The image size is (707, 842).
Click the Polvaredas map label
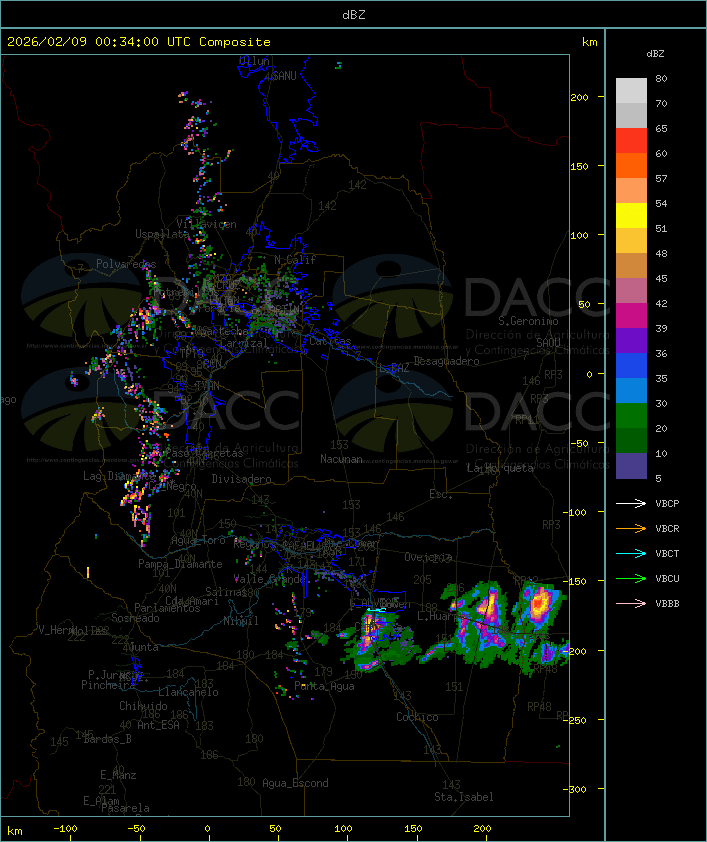126,264
